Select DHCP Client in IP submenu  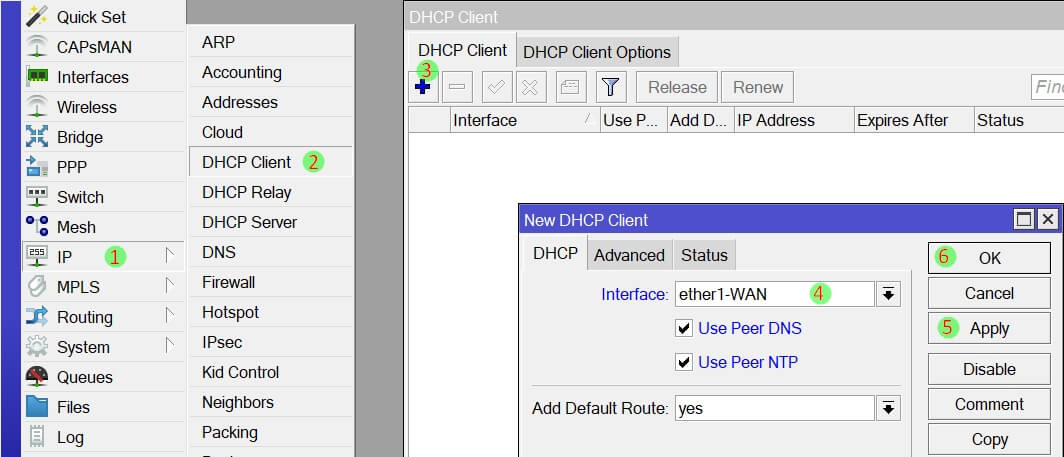pyautogui.click(x=246, y=162)
